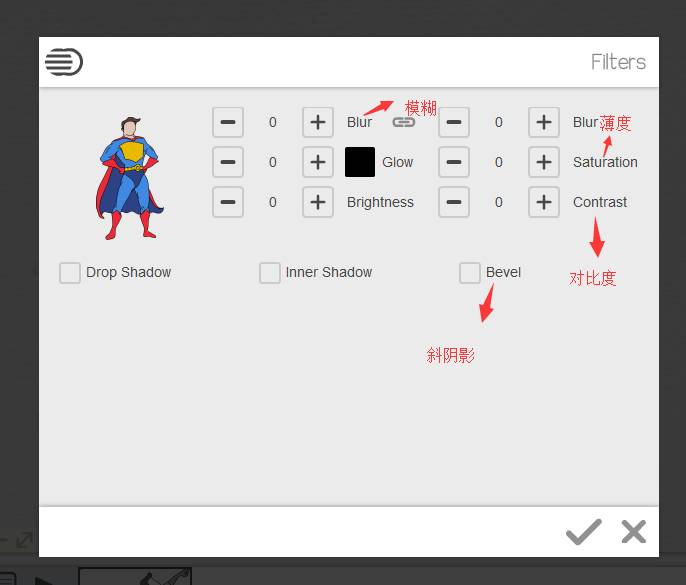Click the Contrast label
The image size is (686, 585).
point(600,202)
